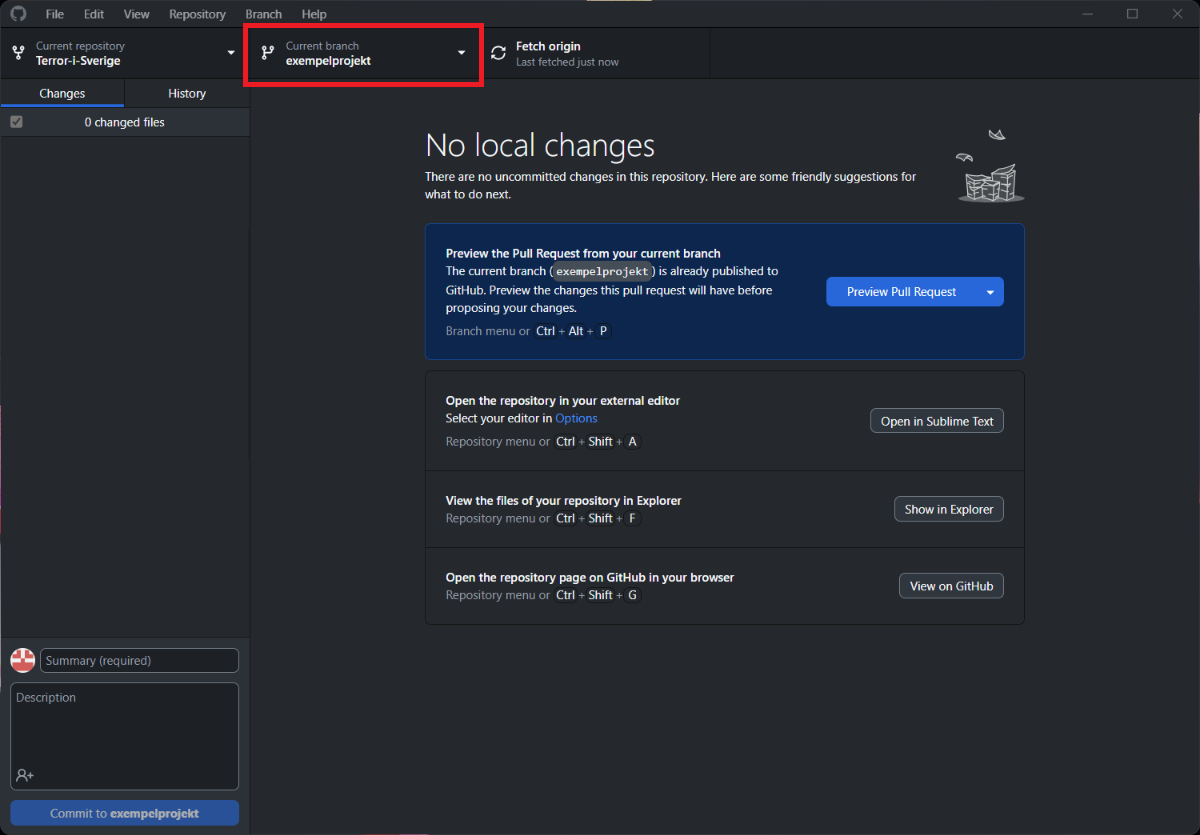The height and width of the screenshot is (835, 1200).
Task: Open the Current branch dropdown
Action: 364,53
